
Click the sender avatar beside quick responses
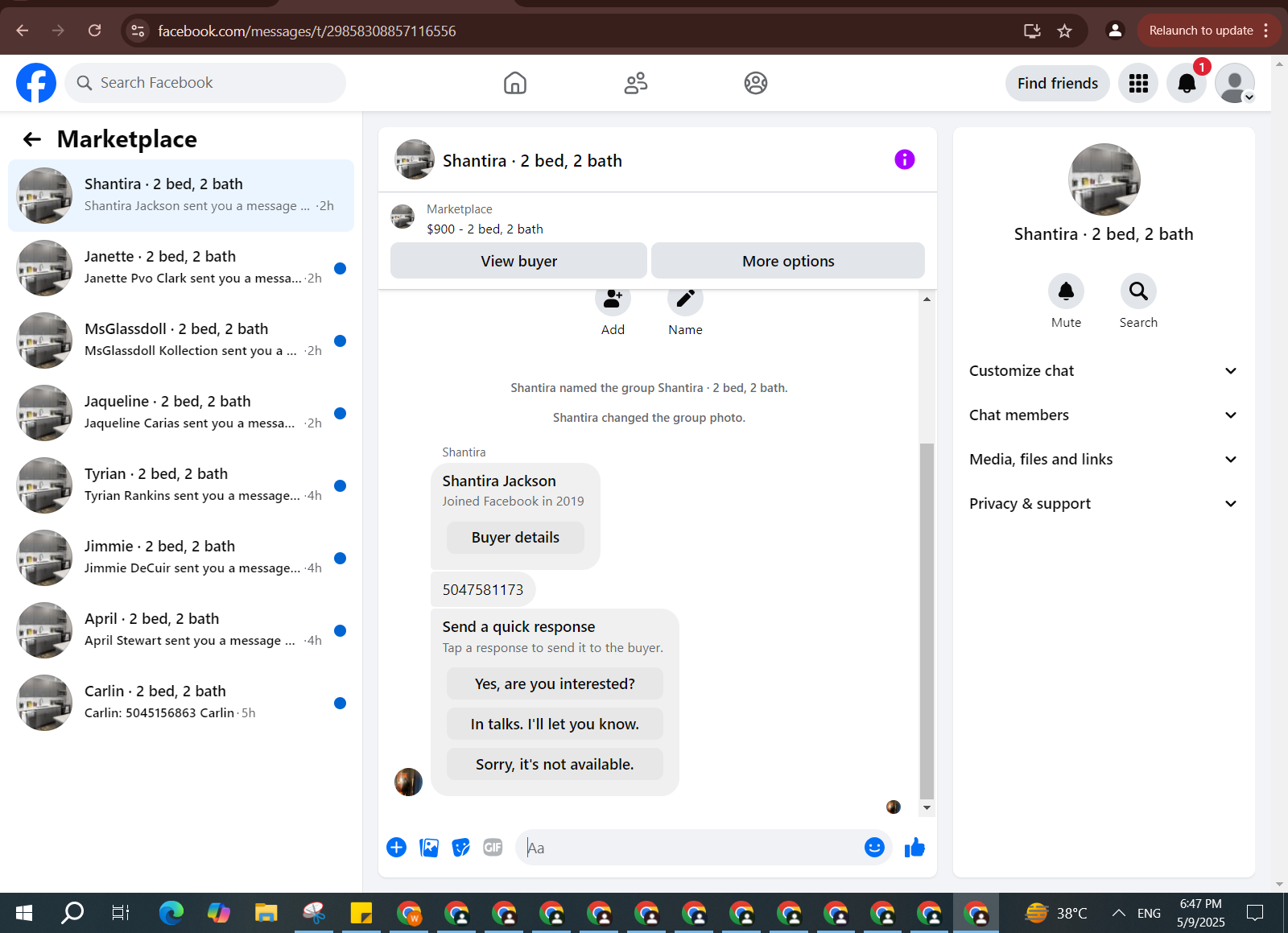[408, 782]
